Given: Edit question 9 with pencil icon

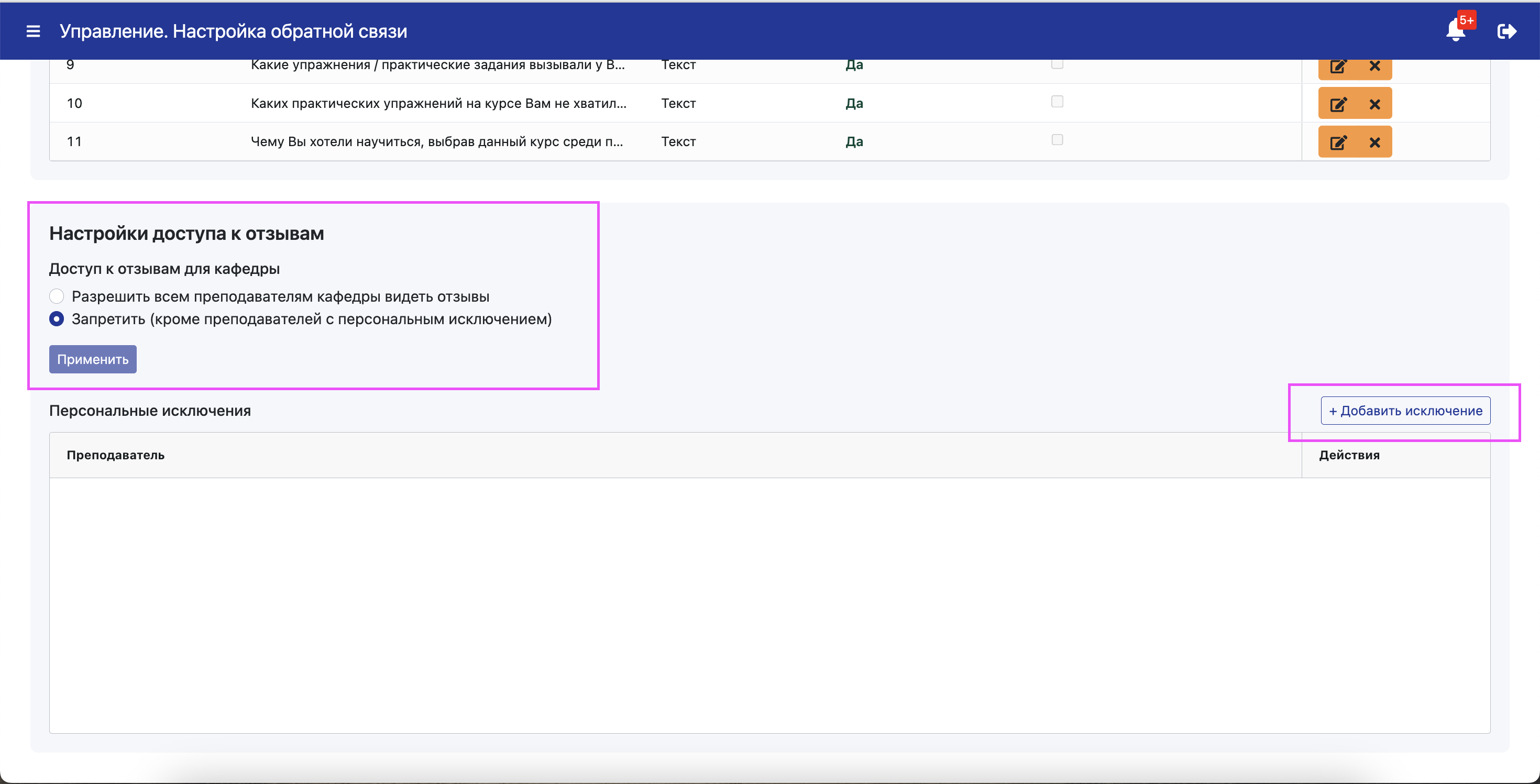Looking at the screenshot, I should (1338, 67).
